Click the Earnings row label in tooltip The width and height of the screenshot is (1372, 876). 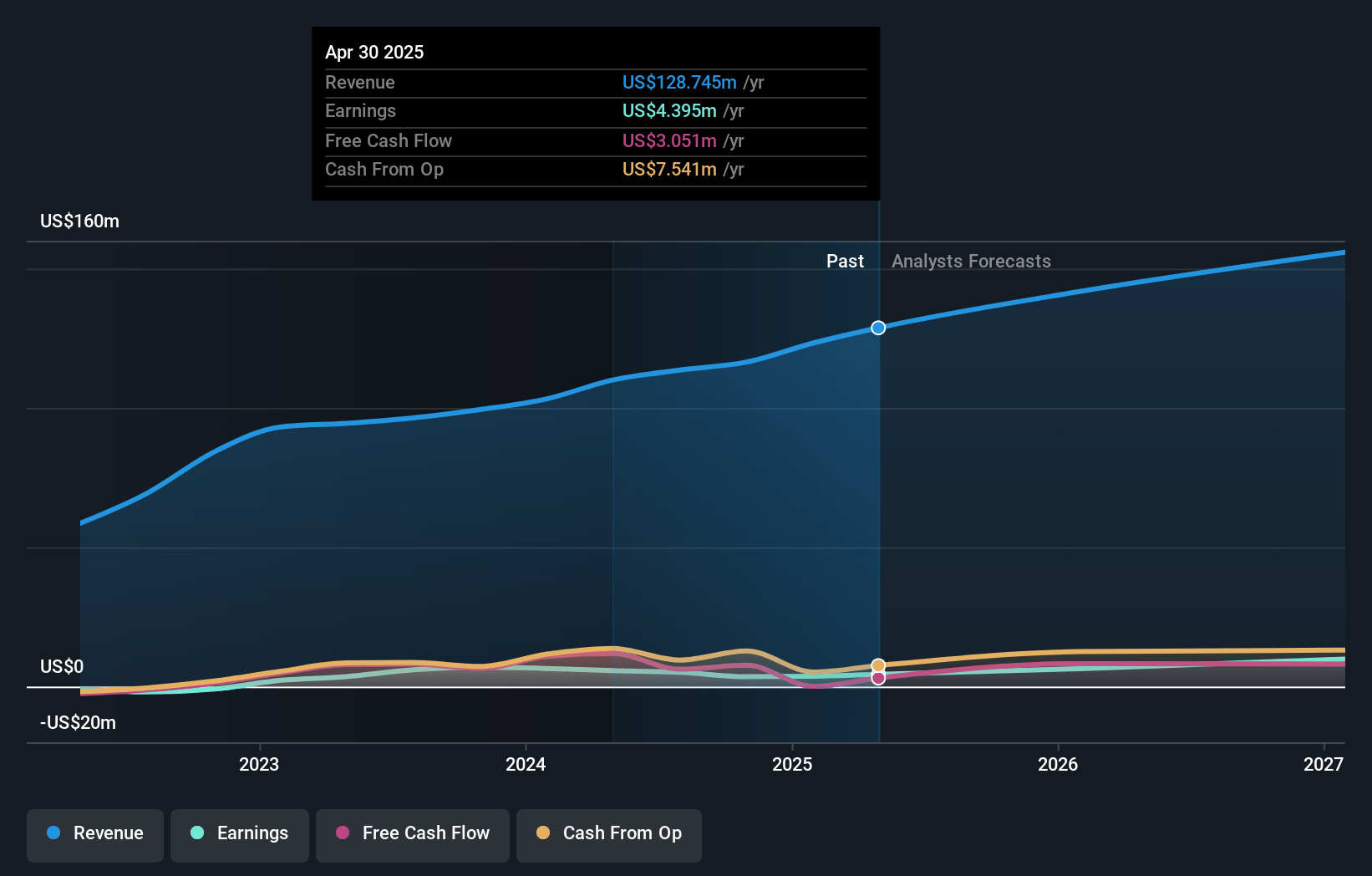tap(360, 111)
